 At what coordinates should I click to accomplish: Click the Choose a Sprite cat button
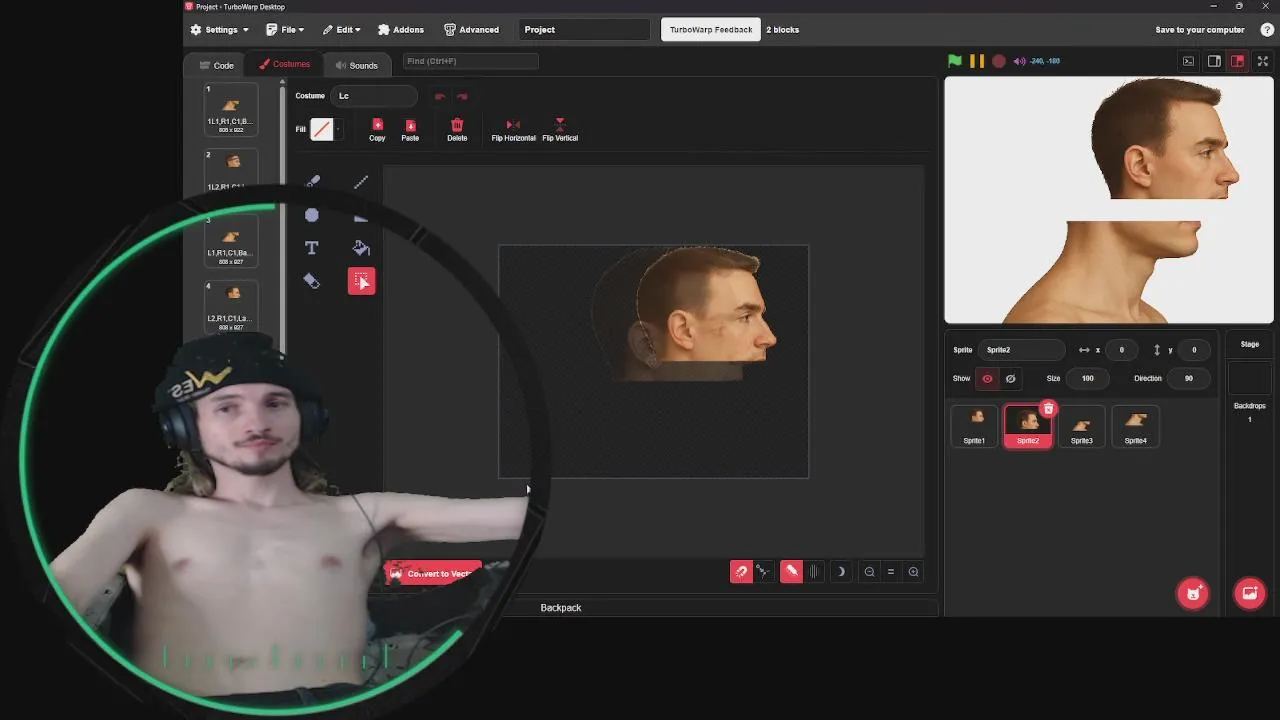[1192, 594]
